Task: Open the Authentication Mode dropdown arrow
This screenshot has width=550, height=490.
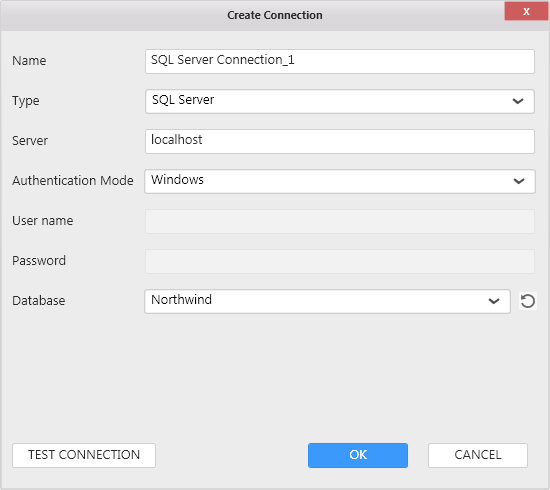Action: [519, 181]
